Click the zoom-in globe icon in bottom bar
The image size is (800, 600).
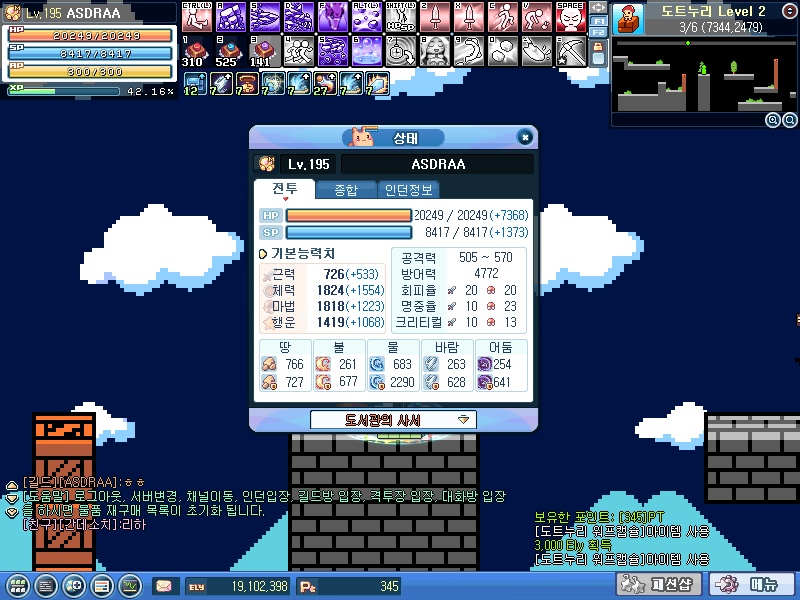point(74,586)
